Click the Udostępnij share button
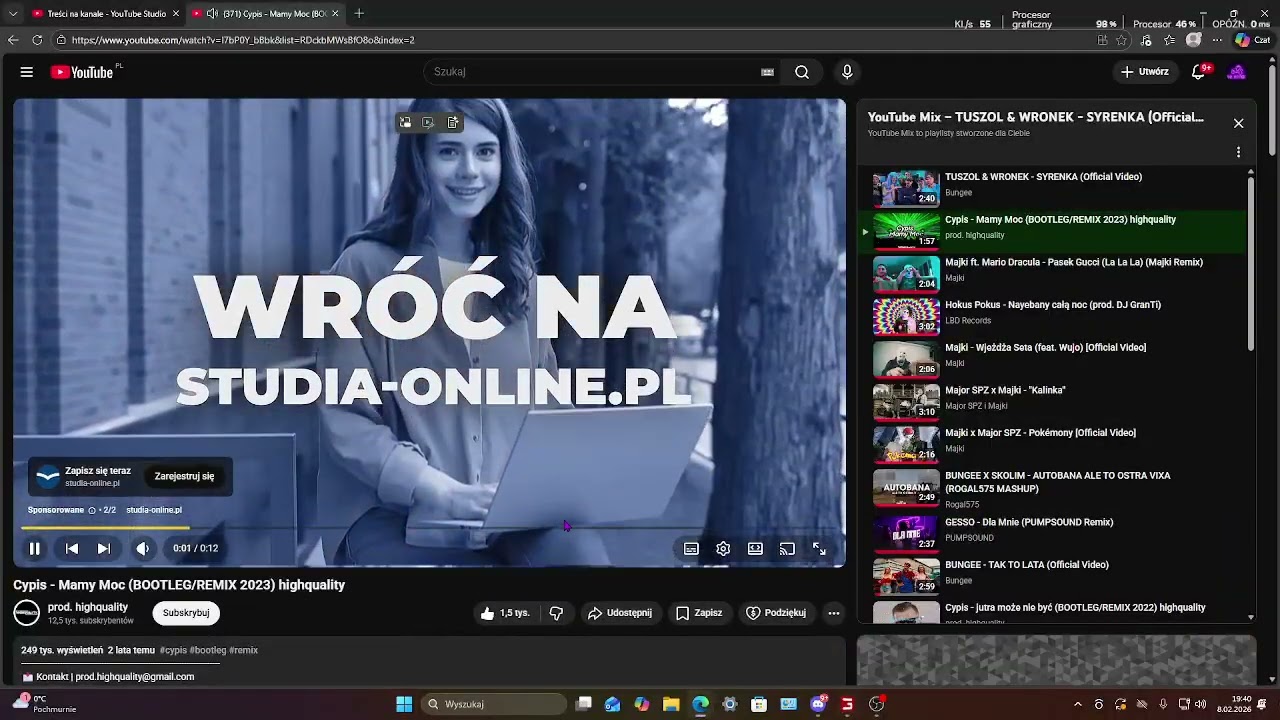This screenshot has width=1280, height=720. click(620, 613)
